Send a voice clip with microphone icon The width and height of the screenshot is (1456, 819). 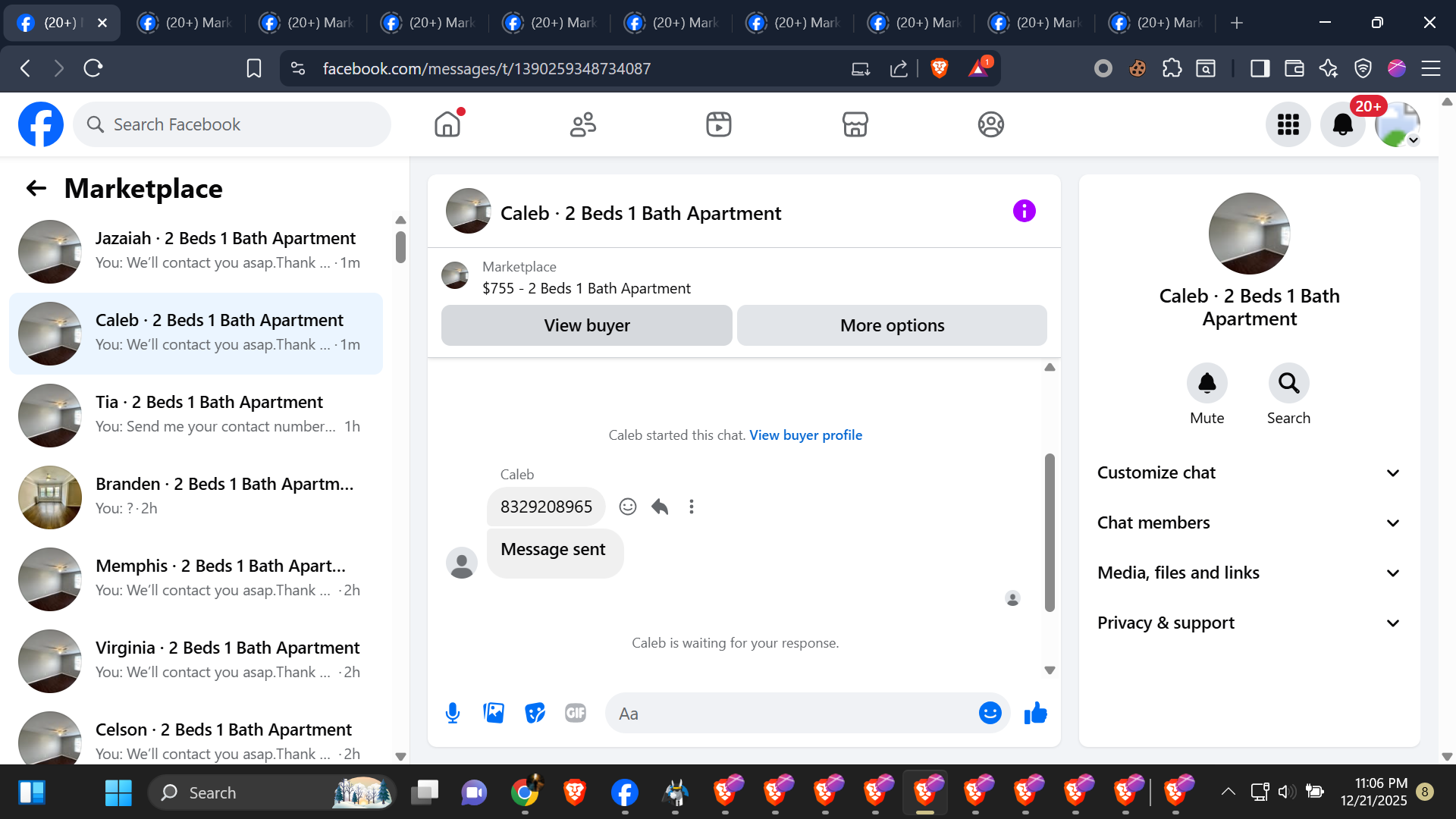[x=453, y=713]
